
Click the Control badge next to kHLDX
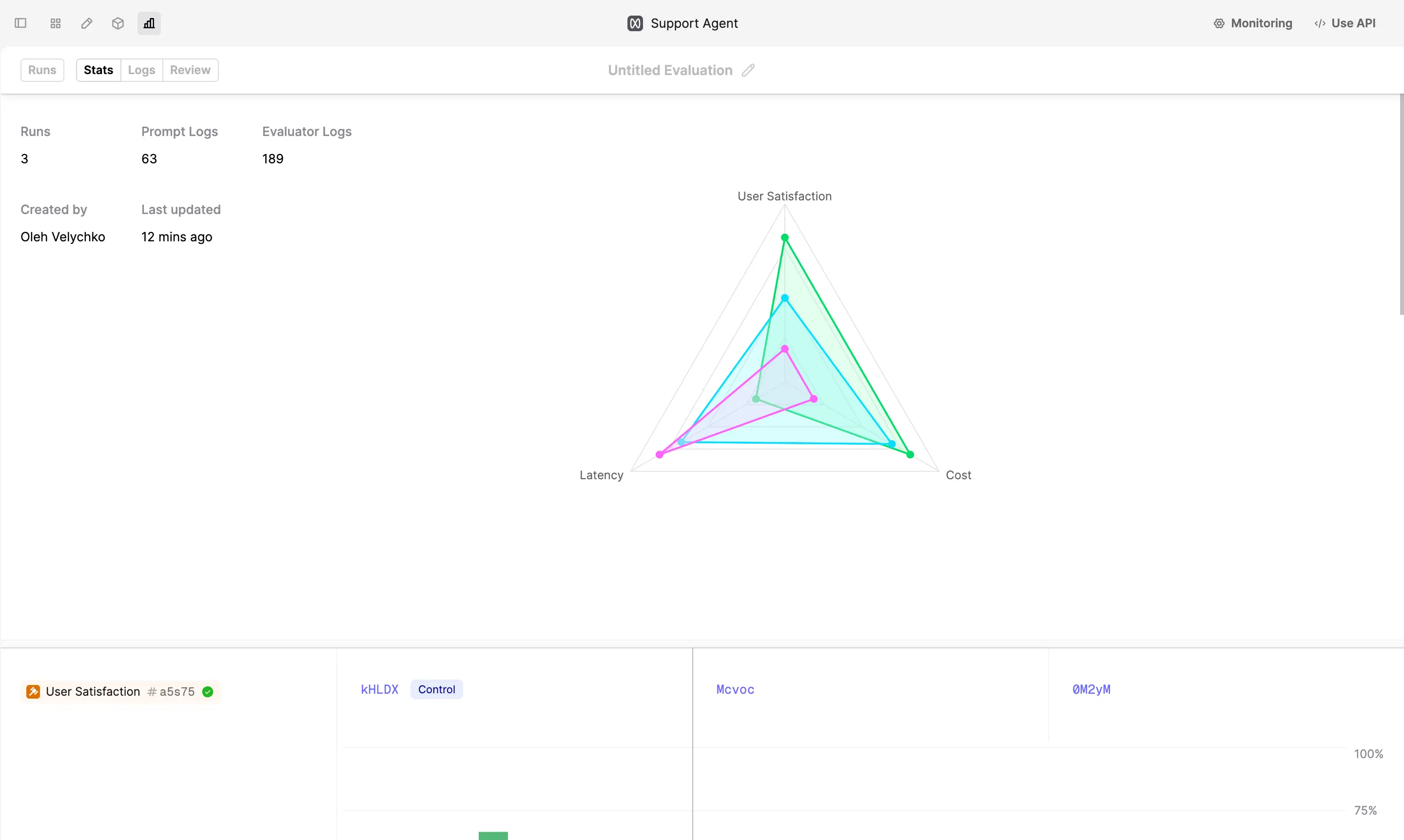point(436,689)
